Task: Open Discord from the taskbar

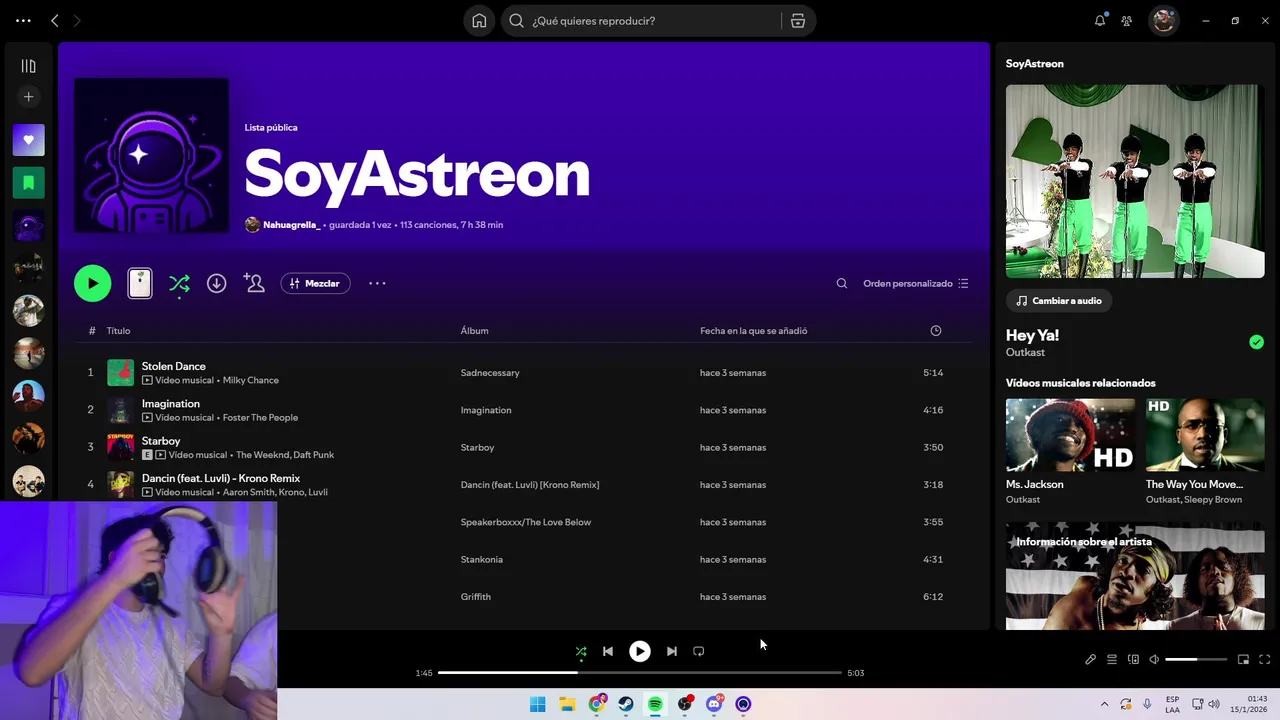Action: (714, 704)
